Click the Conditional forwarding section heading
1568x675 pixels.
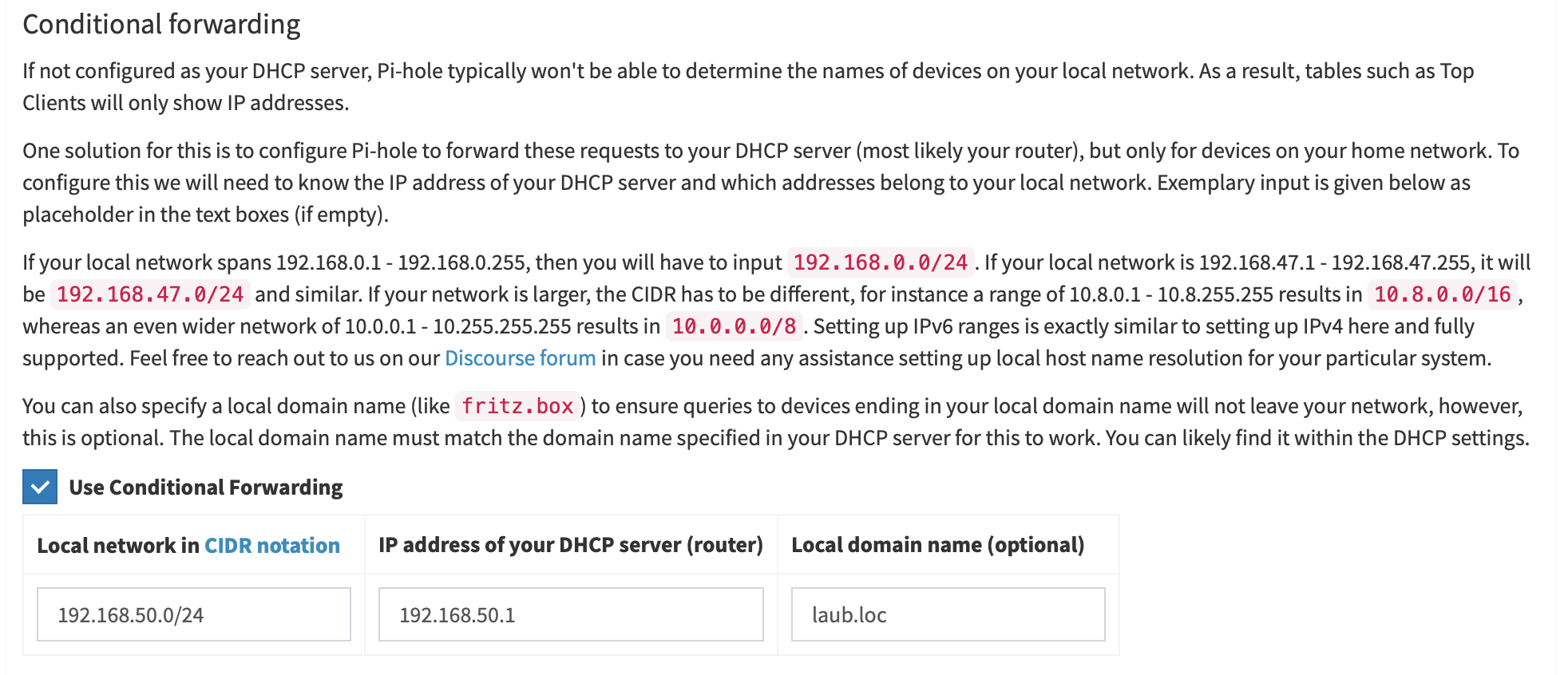click(161, 25)
